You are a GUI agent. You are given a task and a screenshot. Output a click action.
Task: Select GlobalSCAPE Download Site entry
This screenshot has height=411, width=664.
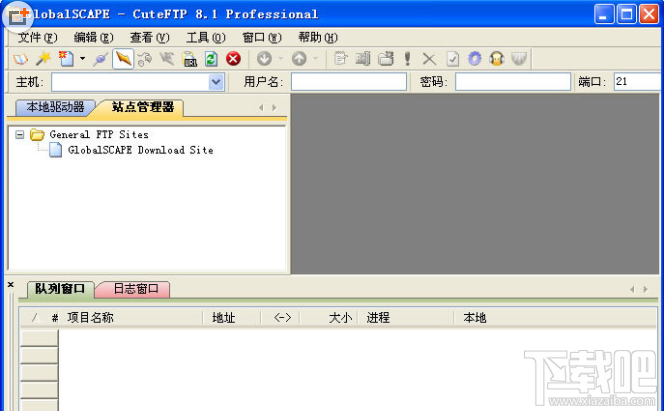click(x=141, y=150)
